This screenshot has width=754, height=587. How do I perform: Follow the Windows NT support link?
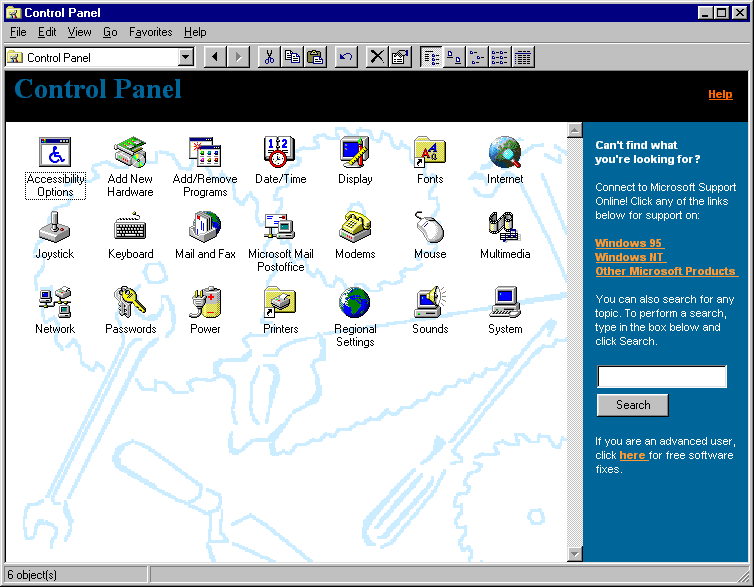point(630,257)
